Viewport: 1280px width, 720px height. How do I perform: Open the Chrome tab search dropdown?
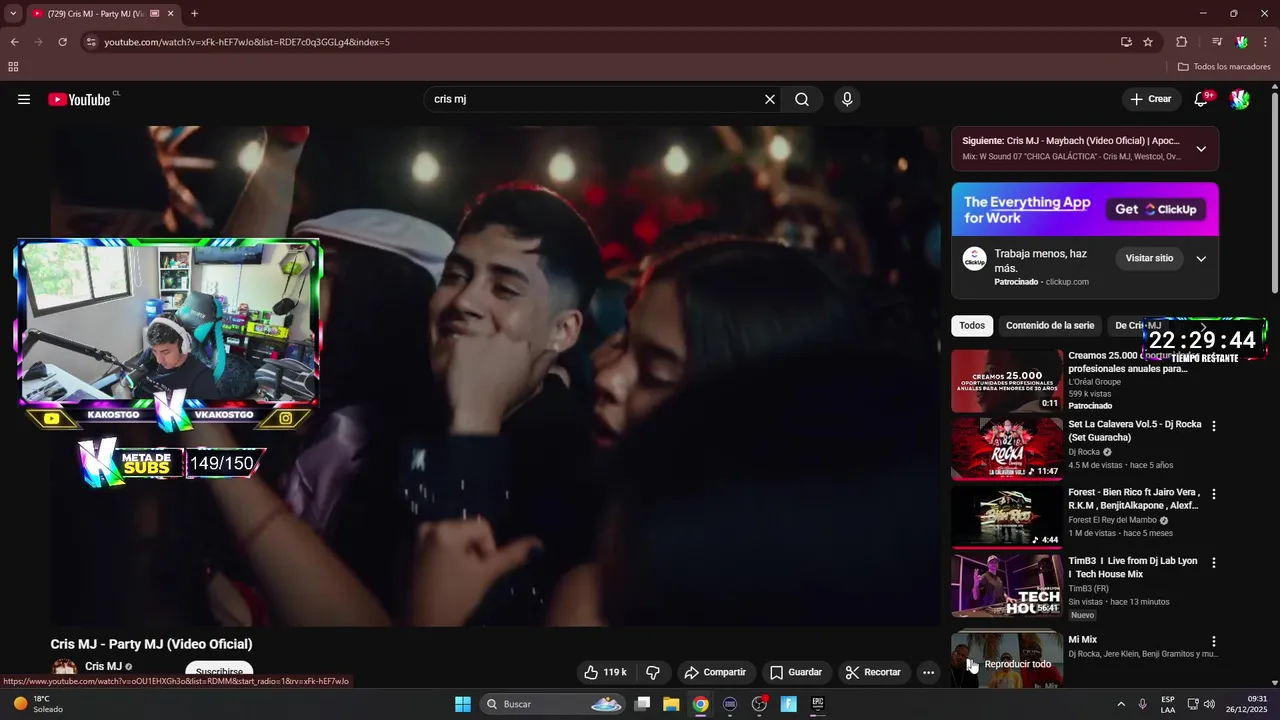(13, 14)
